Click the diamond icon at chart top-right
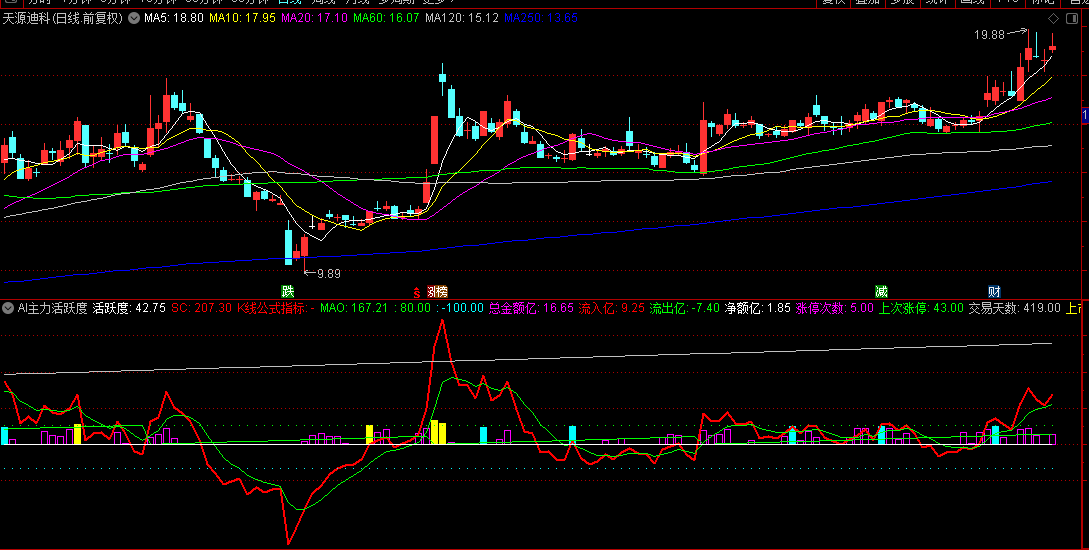Image resolution: width=1089 pixels, height=550 pixels. pos(1054,19)
